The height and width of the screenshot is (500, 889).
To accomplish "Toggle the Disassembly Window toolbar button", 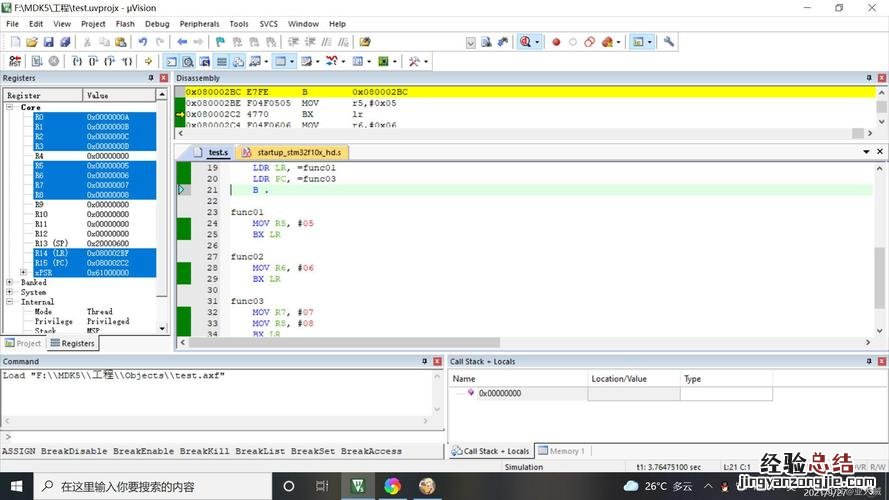I will tap(187, 61).
